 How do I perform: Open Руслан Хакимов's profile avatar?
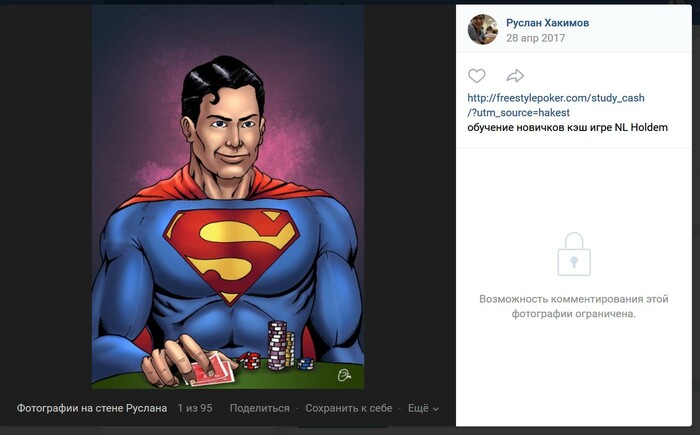483,30
